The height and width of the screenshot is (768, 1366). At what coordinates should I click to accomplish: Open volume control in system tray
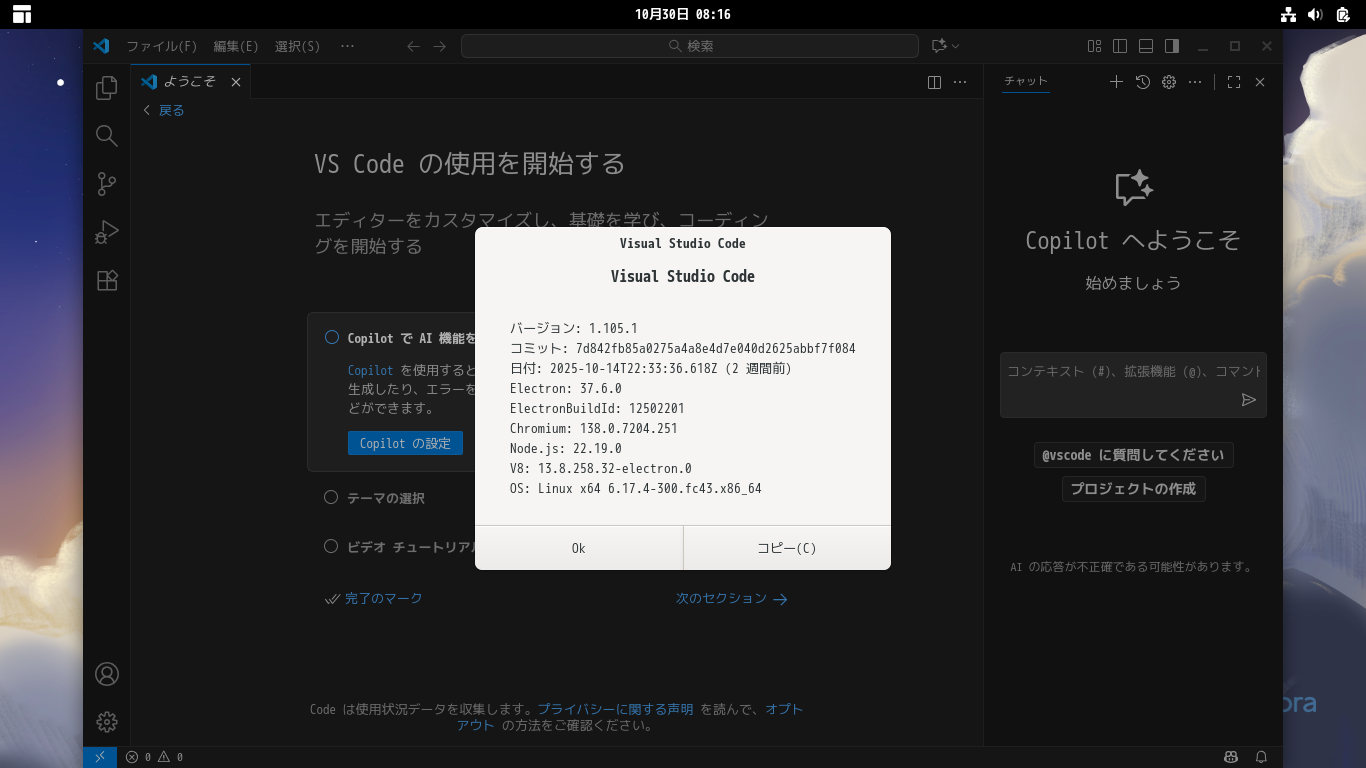point(1315,14)
